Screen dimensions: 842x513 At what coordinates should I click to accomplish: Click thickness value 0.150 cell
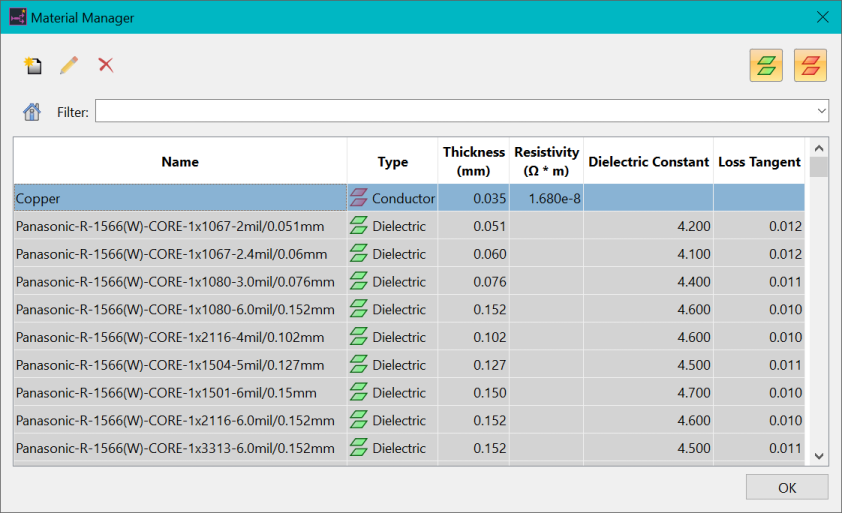tap(474, 393)
